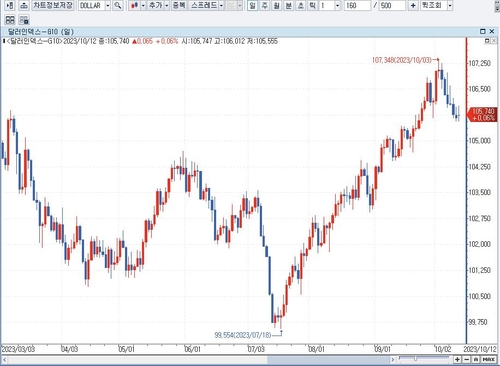Click the MAX button
Screen dimensions: 500x366
pos(489,360)
